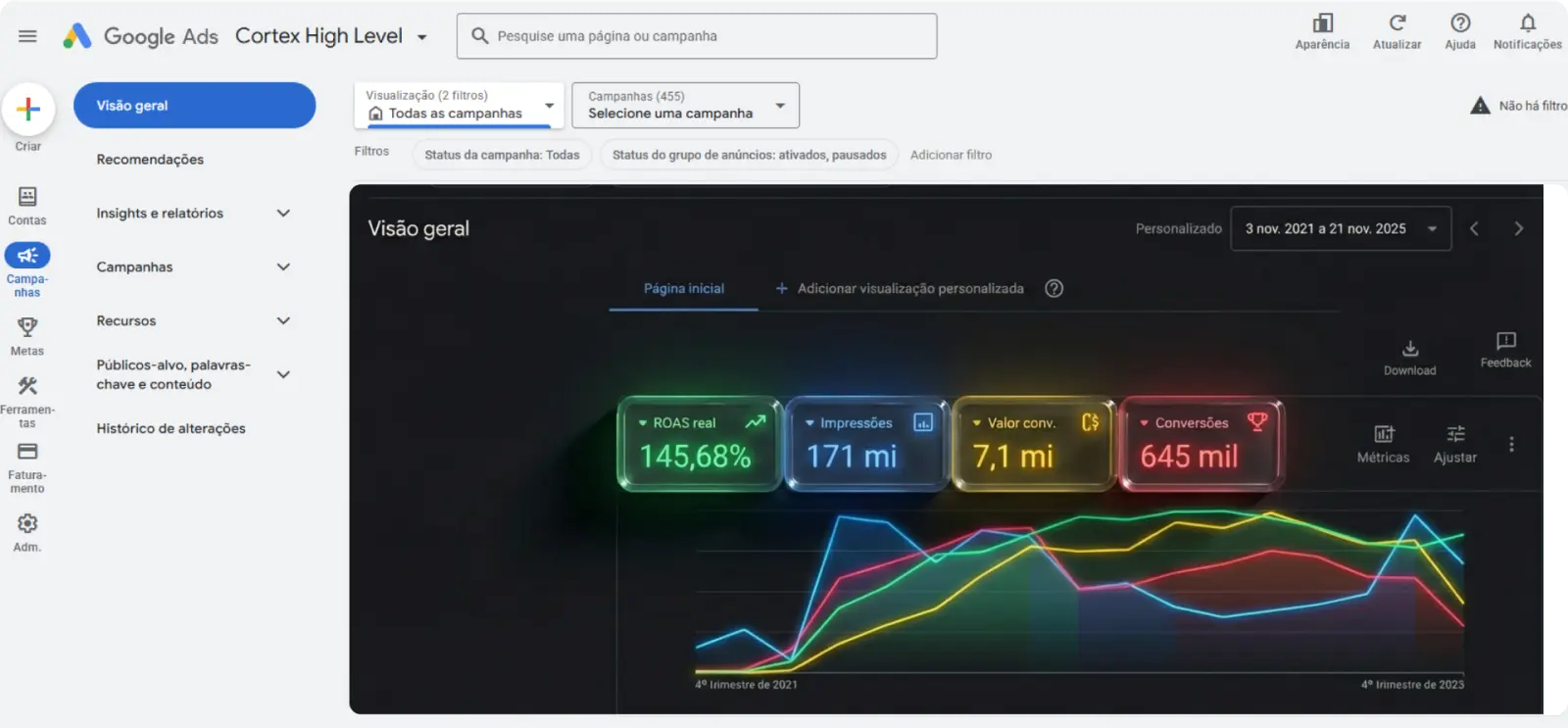The height and width of the screenshot is (728, 1568).
Task: Open the ROAS real metric dropdown
Action: [643, 423]
